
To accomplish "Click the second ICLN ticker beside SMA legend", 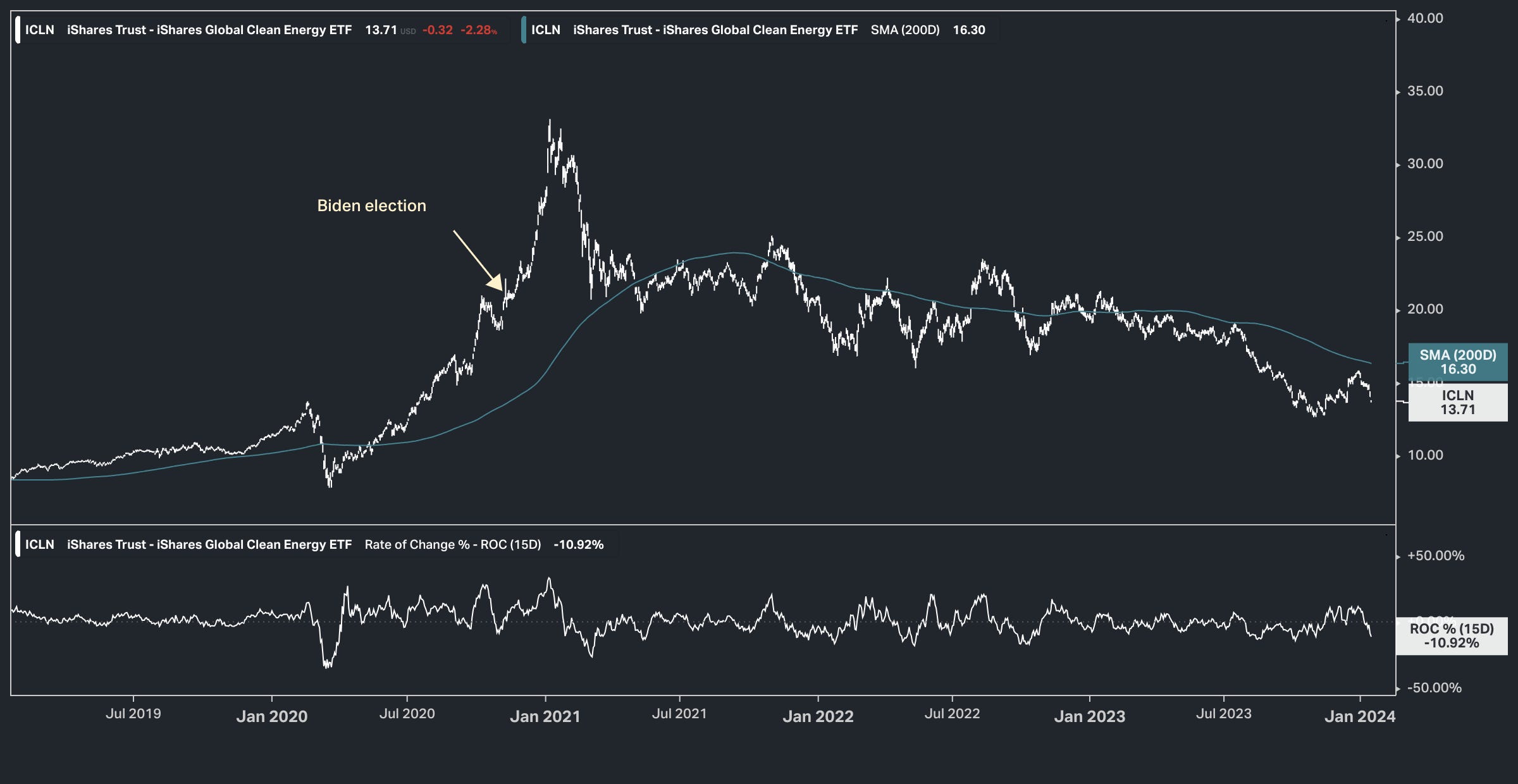I will (x=546, y=30).
